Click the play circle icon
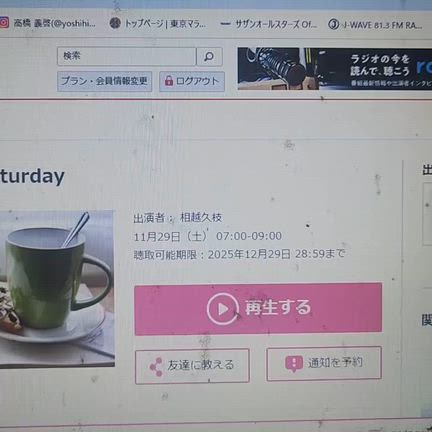Viewport: 432px width, 432px height. [222, 309]
